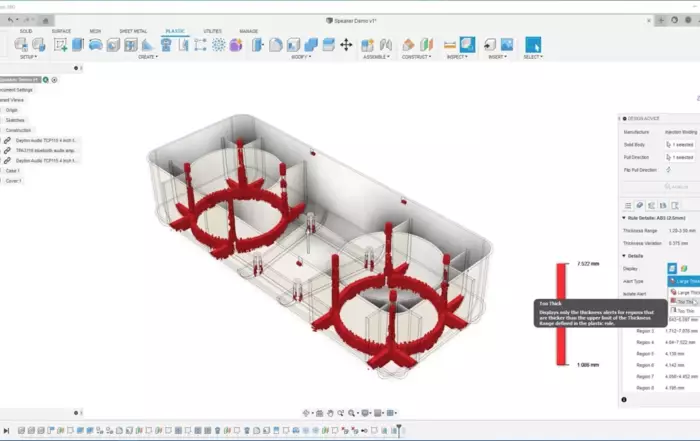Switch to the MANAGE tab
The height and width of the screenshot is (441, 700).
pyautogui.click(x=249, y=31)
